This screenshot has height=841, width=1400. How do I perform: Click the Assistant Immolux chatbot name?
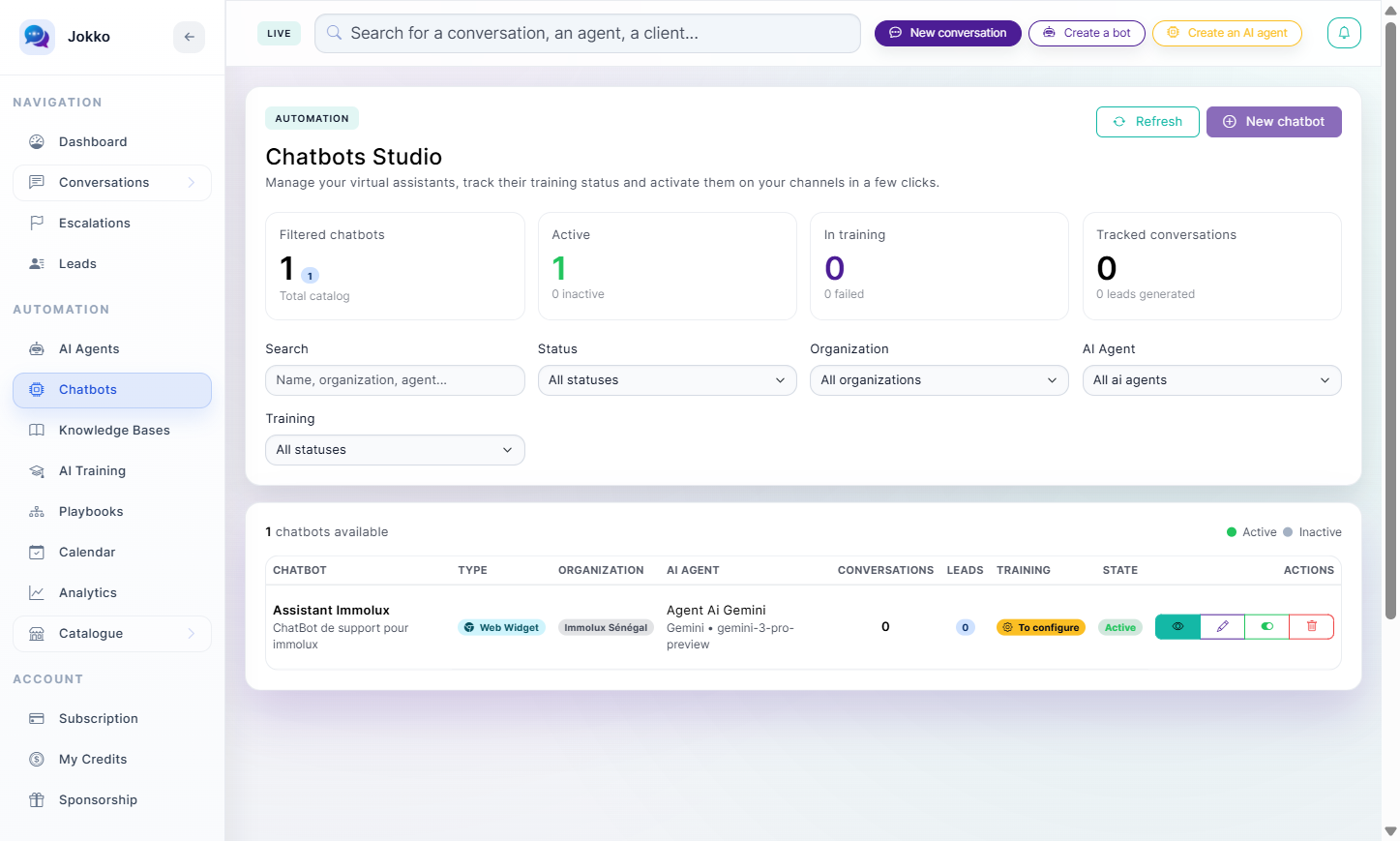coord(331,611)
